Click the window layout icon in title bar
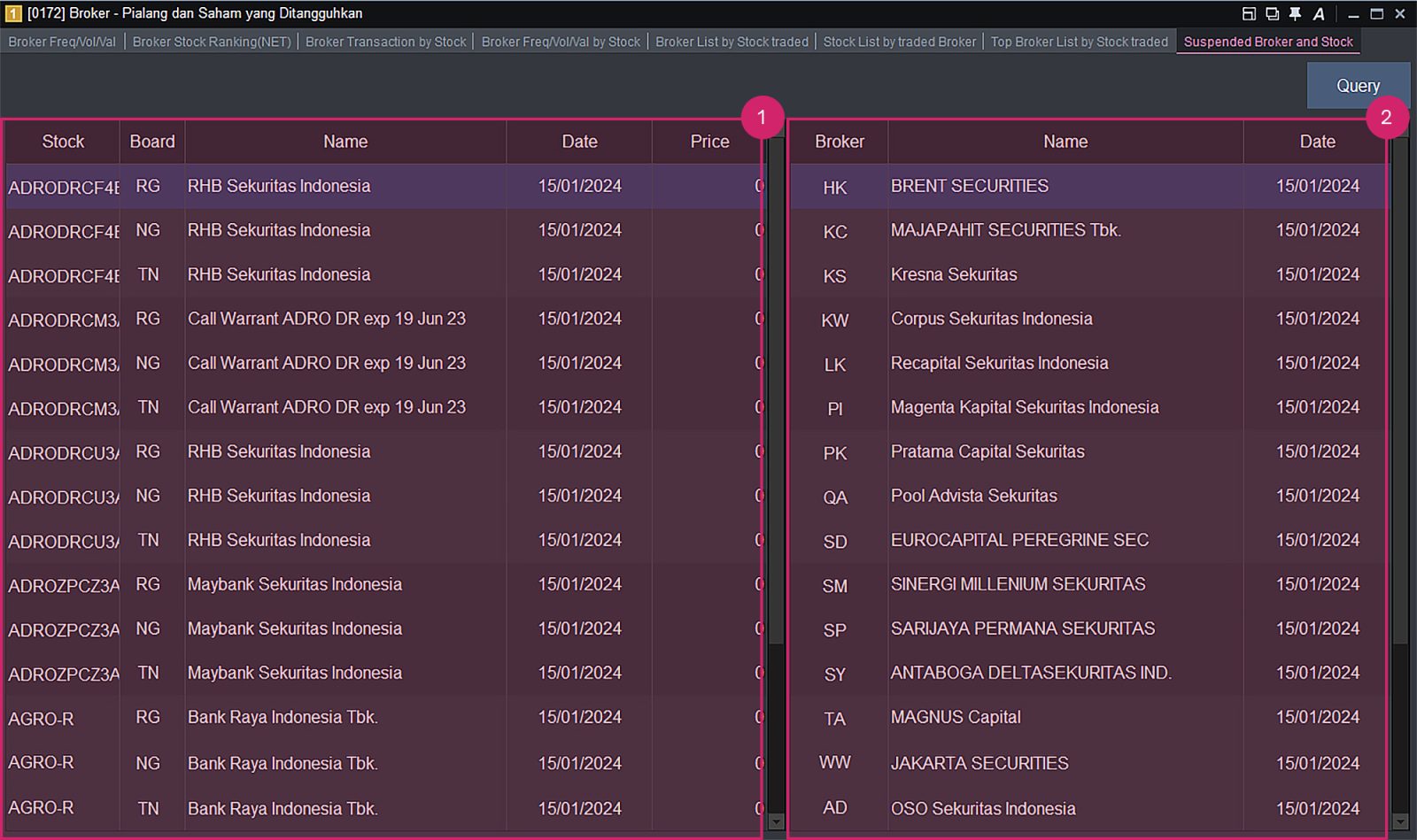Viewport: 1417px width, 840px height. pyautogui.click(x=1250, y=13)
